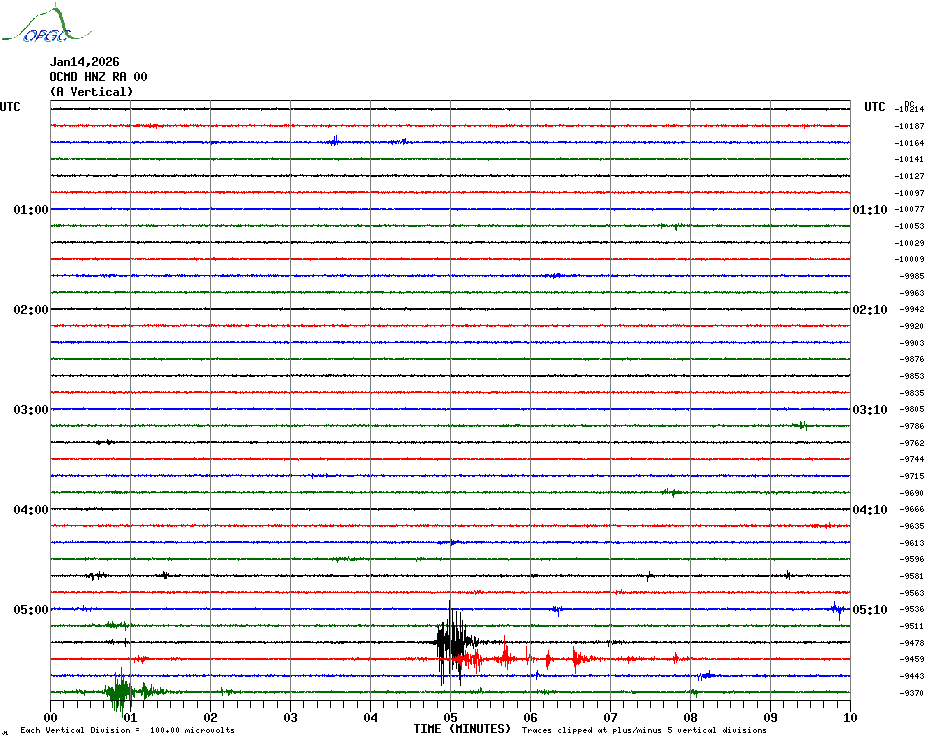Click the green seismic burst near minute 01
The image size is (930, 744).
(x=120, y=690)
